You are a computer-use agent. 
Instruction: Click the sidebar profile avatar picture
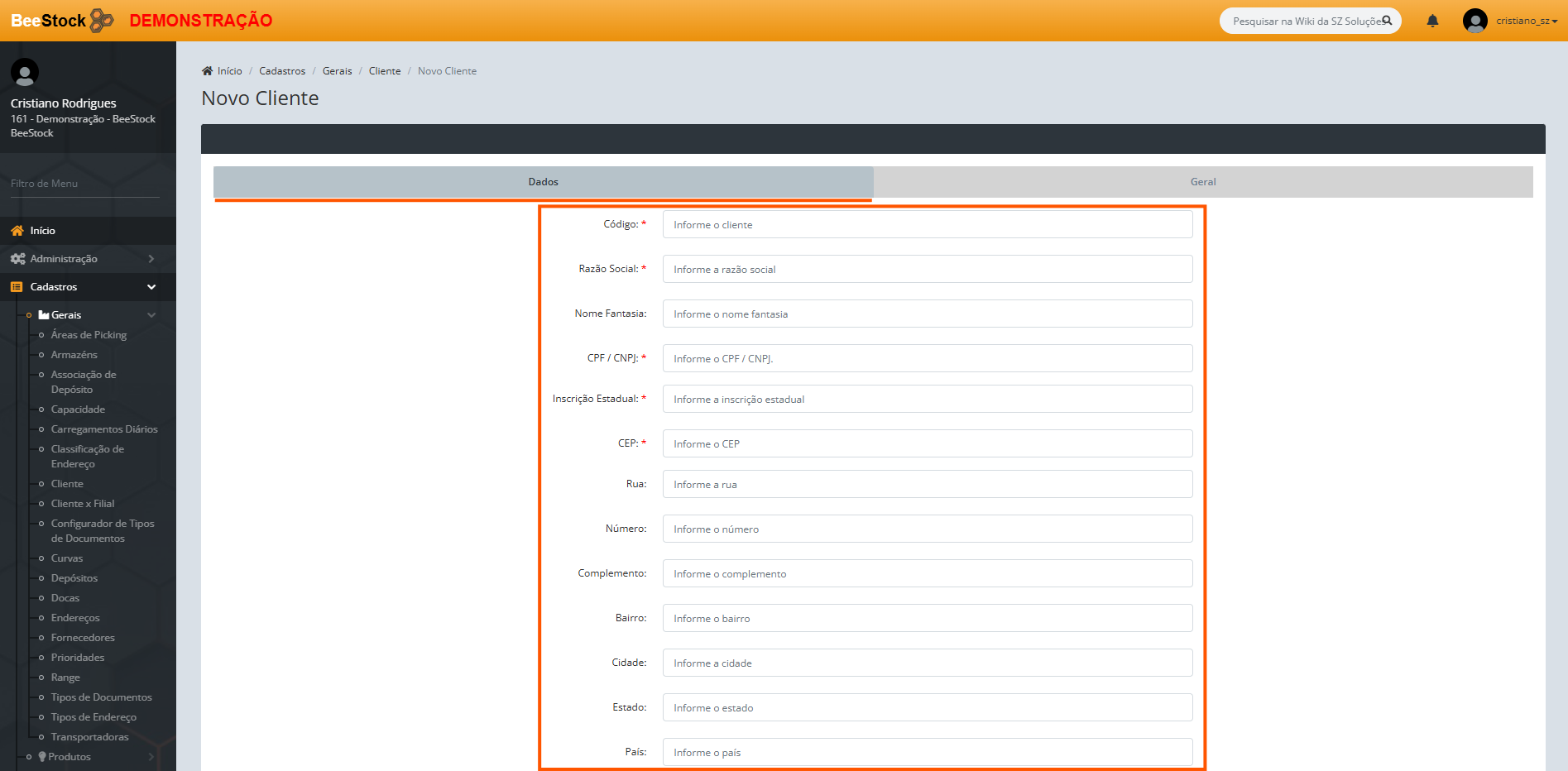pyautogui.click(x=25, y=73)
